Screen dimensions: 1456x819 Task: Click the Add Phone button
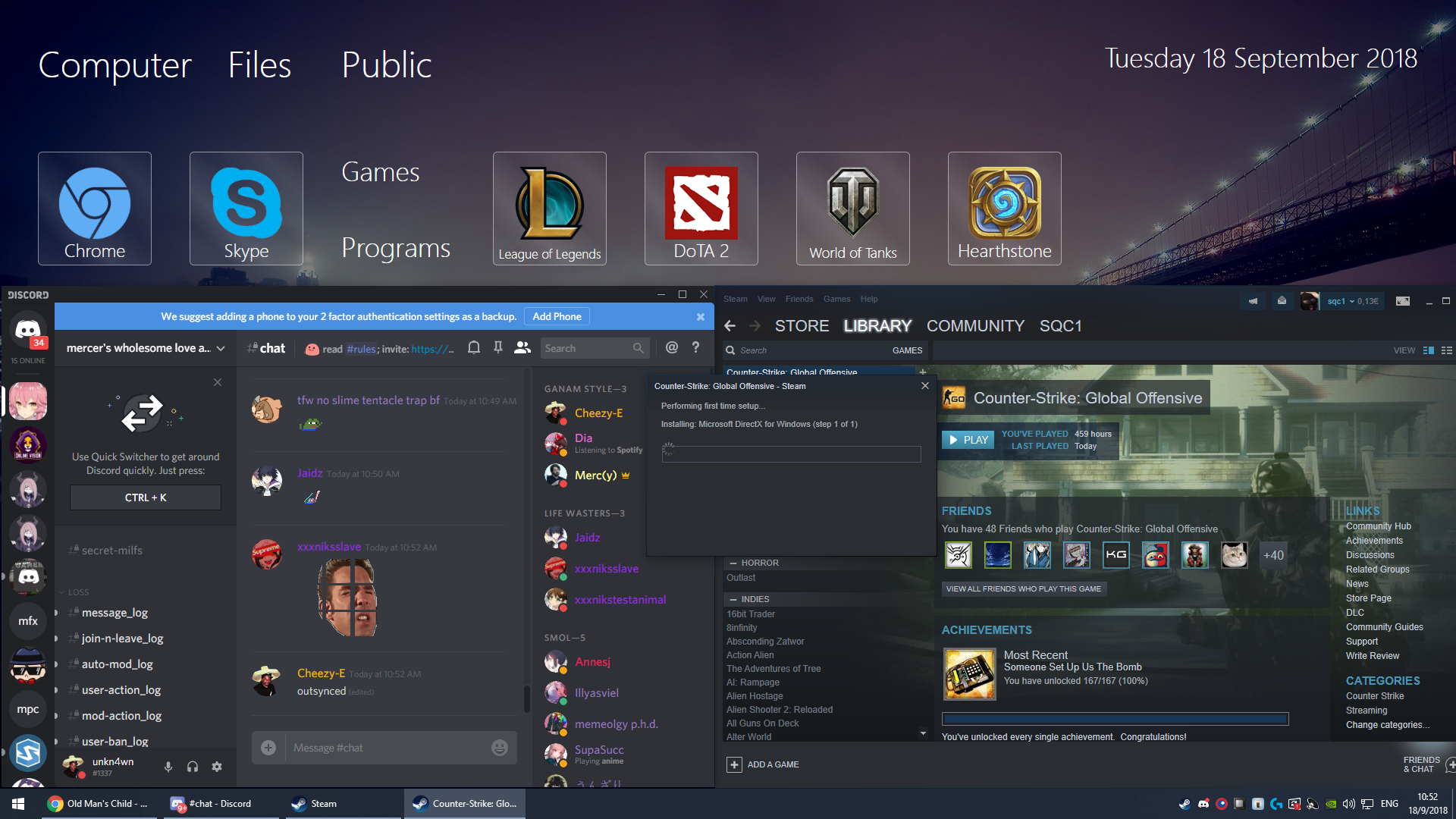557,317
